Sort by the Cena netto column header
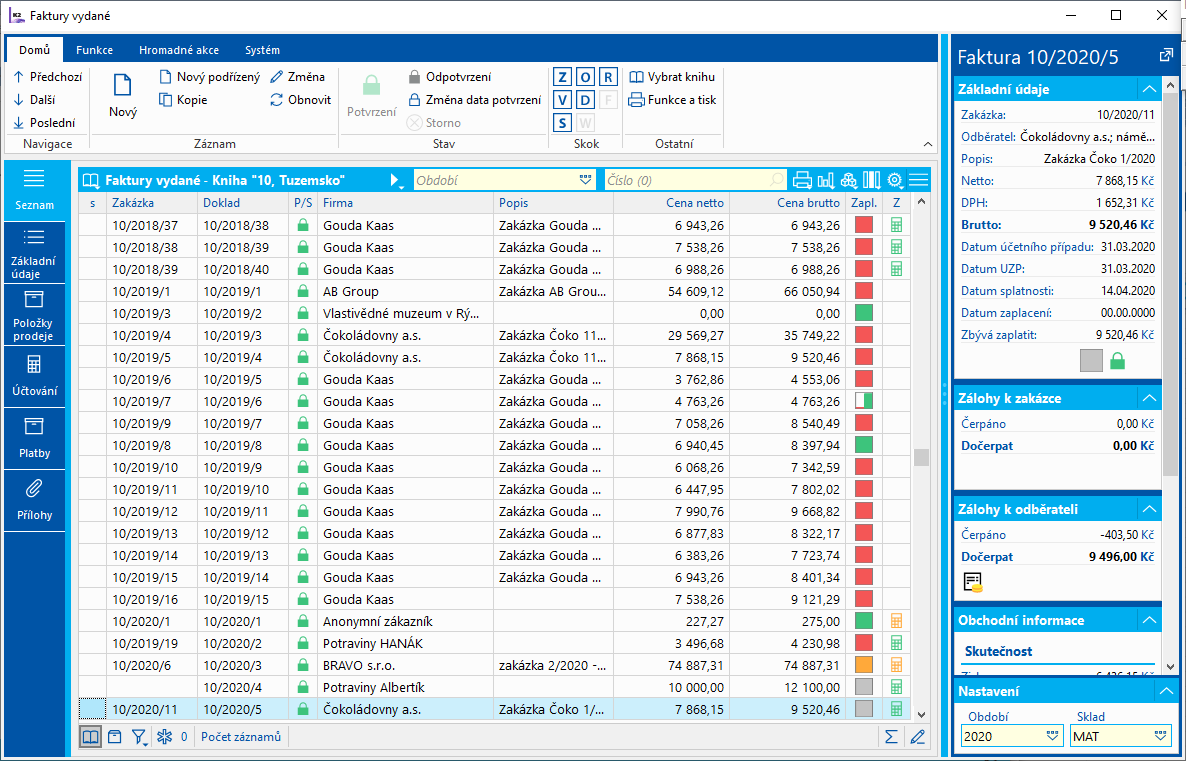 pyautogui.click(x=694, y=203)
